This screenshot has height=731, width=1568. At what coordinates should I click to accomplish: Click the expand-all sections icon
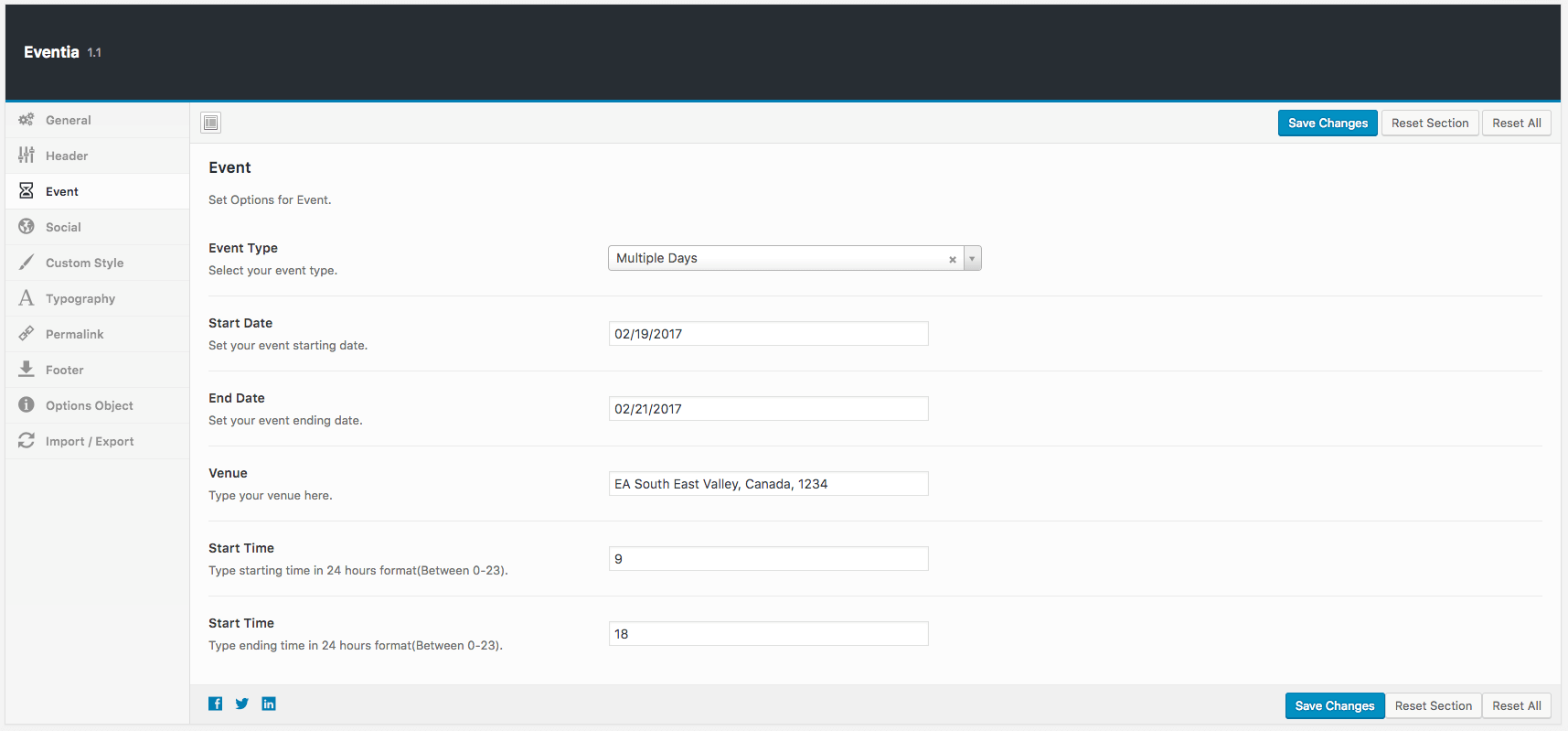click(x=211, y=123)
